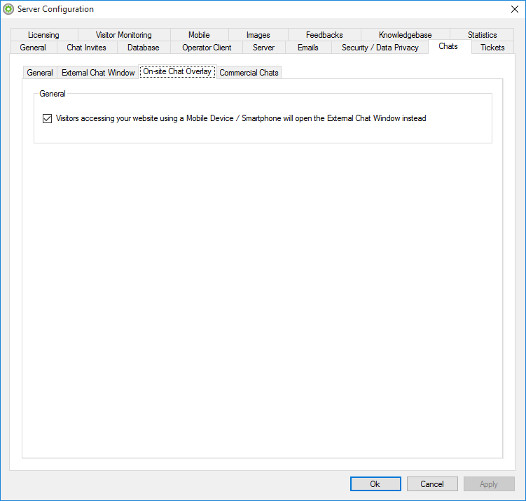Viewport: 526px width, 501px height.
Task: Switch to the Commercial Chats sub-tab
Action: click(x=249, y=72)
